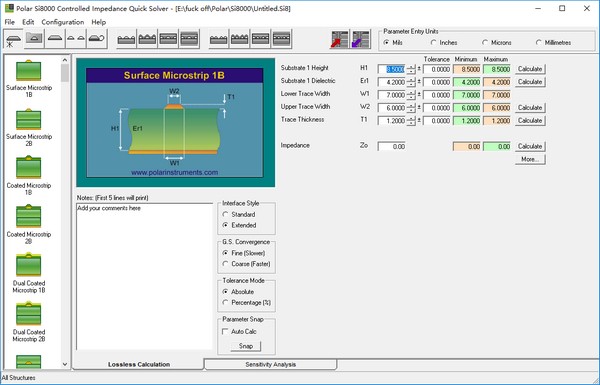The image size is (600, 385).
Task: Click the red arrow toolbar icon
Action: tap(340, 39)
